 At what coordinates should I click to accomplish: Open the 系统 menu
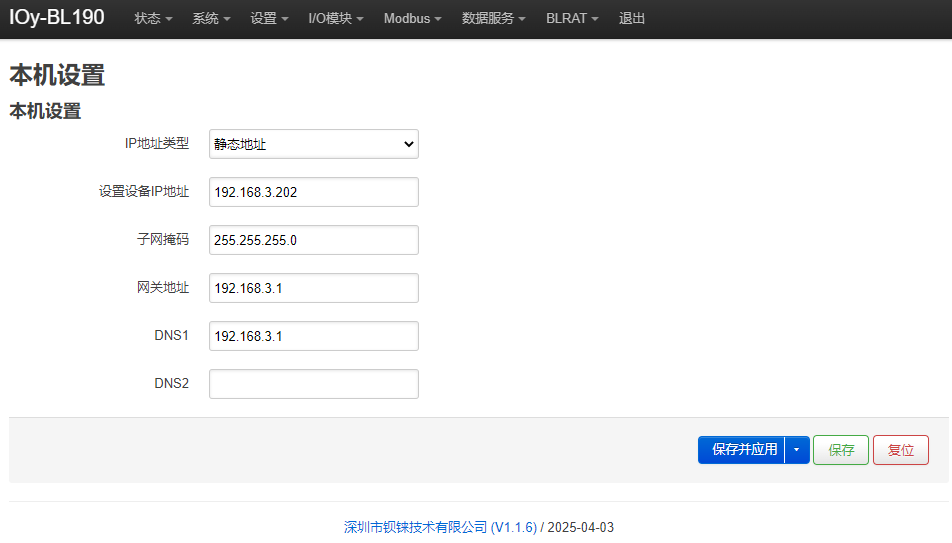(x=211, y=18)
